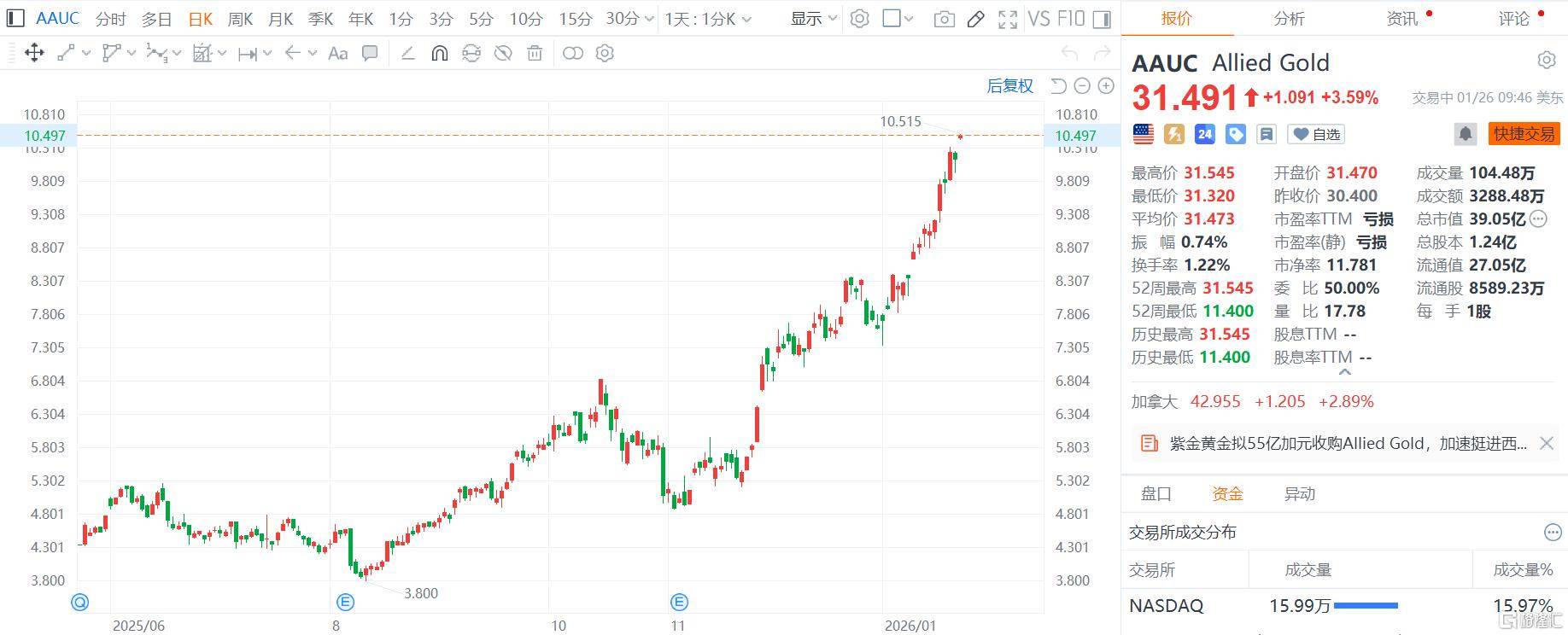The width and height of the screenshot is (1568, 635).
Task: Click the magnet snap drawing tool
Action: tap(439, 54)
